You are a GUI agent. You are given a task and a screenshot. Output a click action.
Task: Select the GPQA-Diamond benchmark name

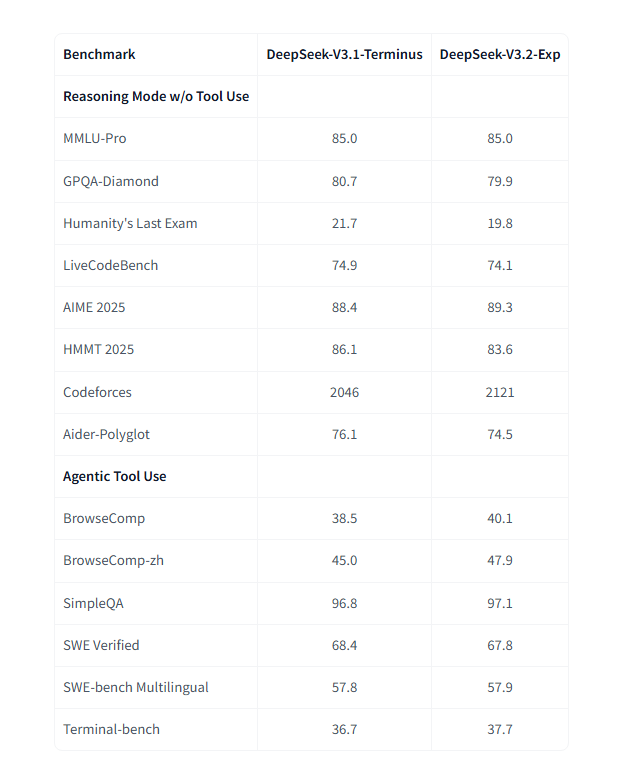click(111, 181)
